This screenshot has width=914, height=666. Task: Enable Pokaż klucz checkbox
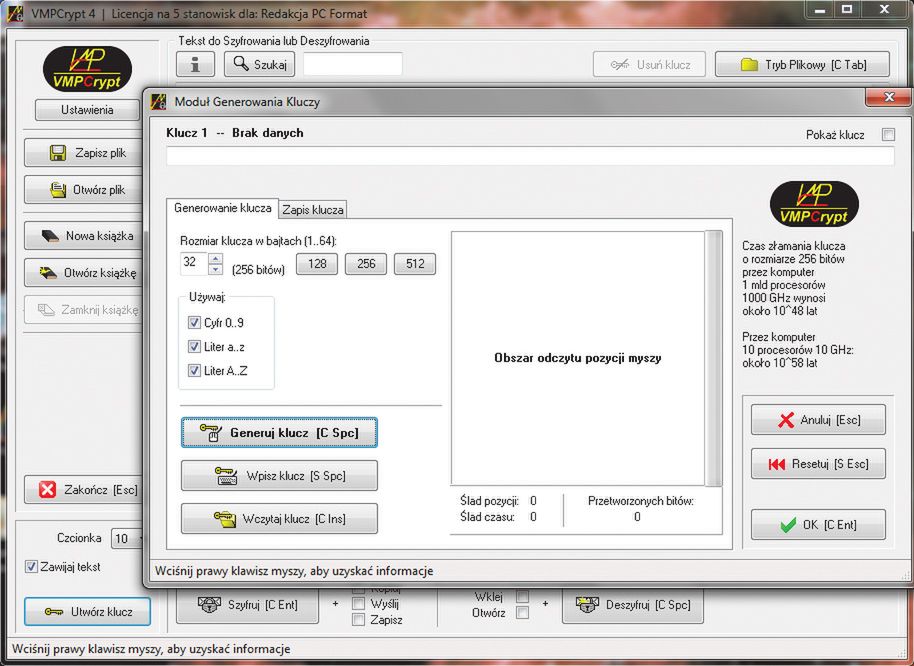click(888, 135)
